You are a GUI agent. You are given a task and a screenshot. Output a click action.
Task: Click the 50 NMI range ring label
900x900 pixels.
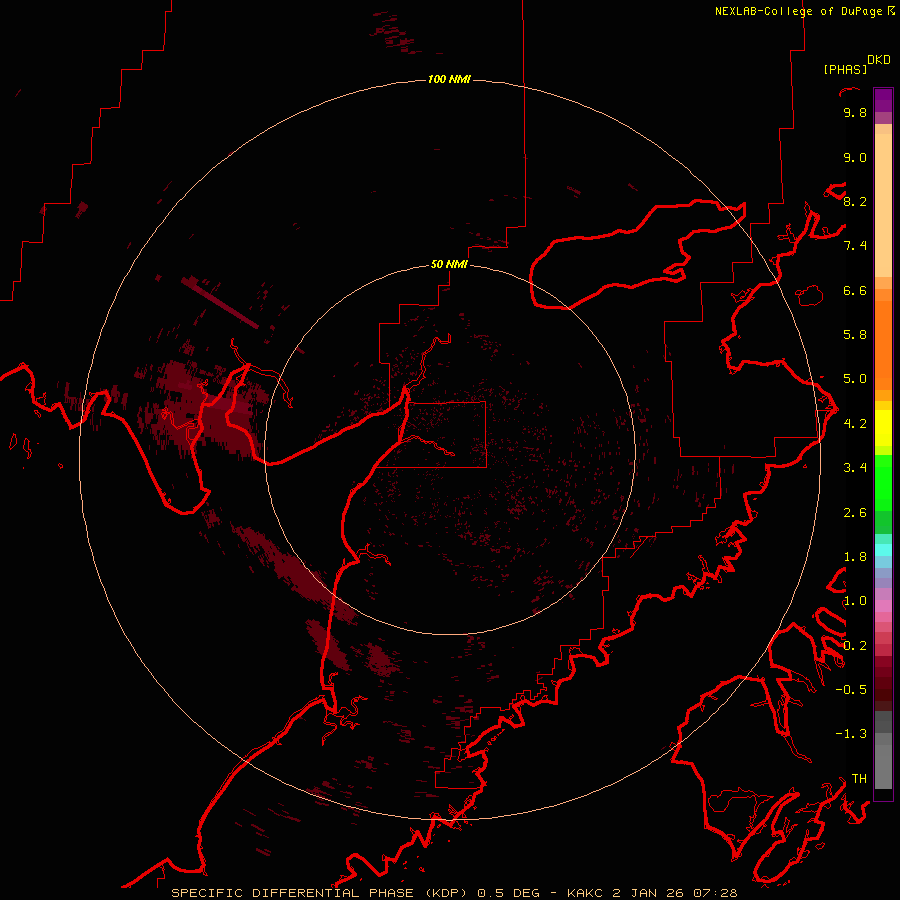449,264
